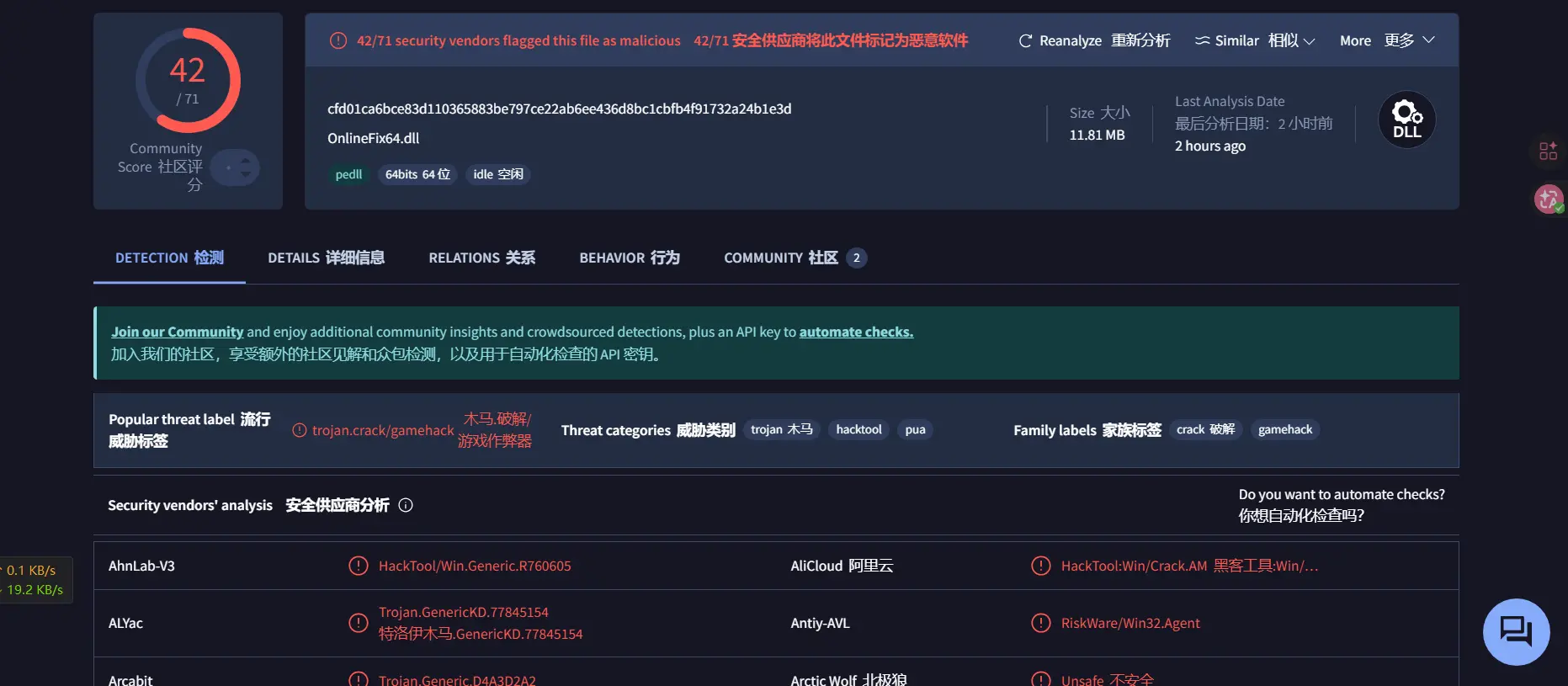The width and height of the screenshot is (1568, 686).
Task: Click the Similar search icon
Action: click(x=1203, y=40)
